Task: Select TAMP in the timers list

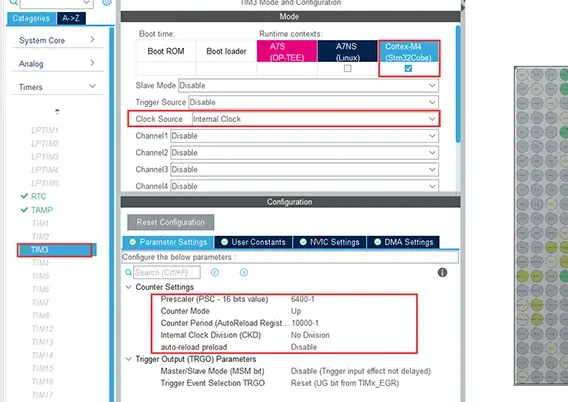Action: (x=42, y=210)
